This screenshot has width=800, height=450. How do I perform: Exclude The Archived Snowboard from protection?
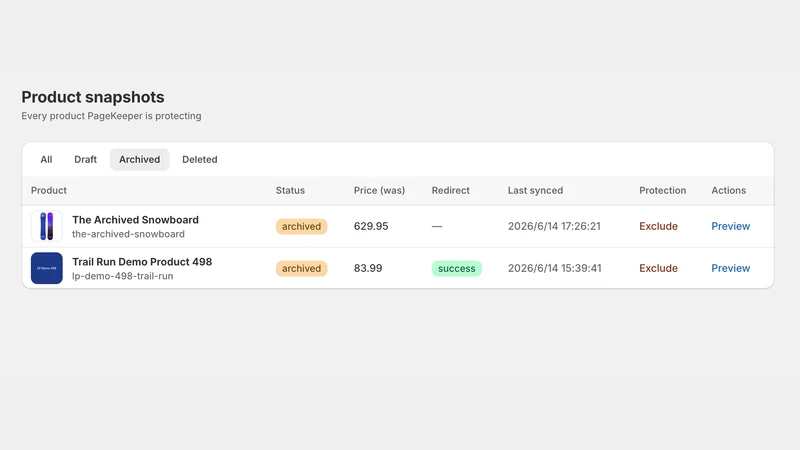tap(658, 226)
